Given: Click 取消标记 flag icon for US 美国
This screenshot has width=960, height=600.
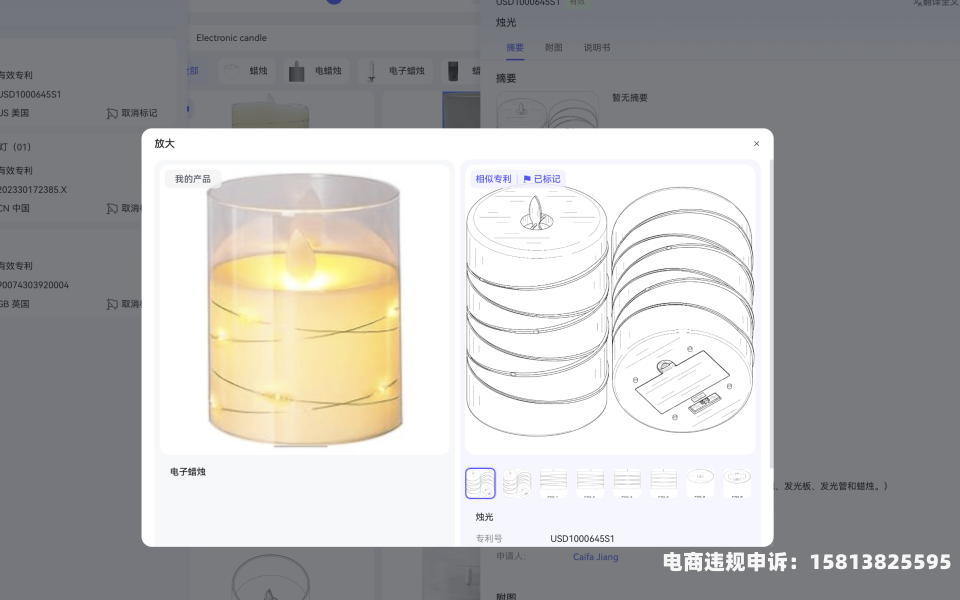Looking at the screenshot, I should pyautogui.click(x=112, y=113).
